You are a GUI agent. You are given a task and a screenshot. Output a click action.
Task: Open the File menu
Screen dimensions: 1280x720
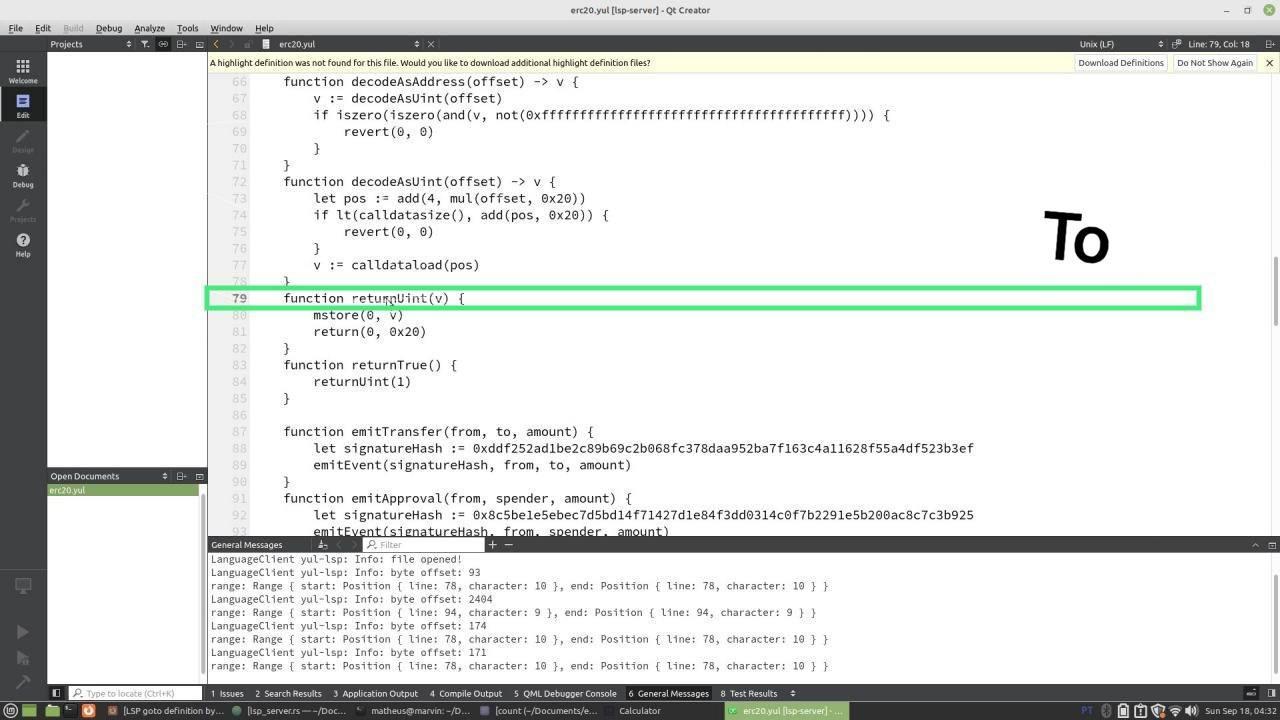point(15,28)
